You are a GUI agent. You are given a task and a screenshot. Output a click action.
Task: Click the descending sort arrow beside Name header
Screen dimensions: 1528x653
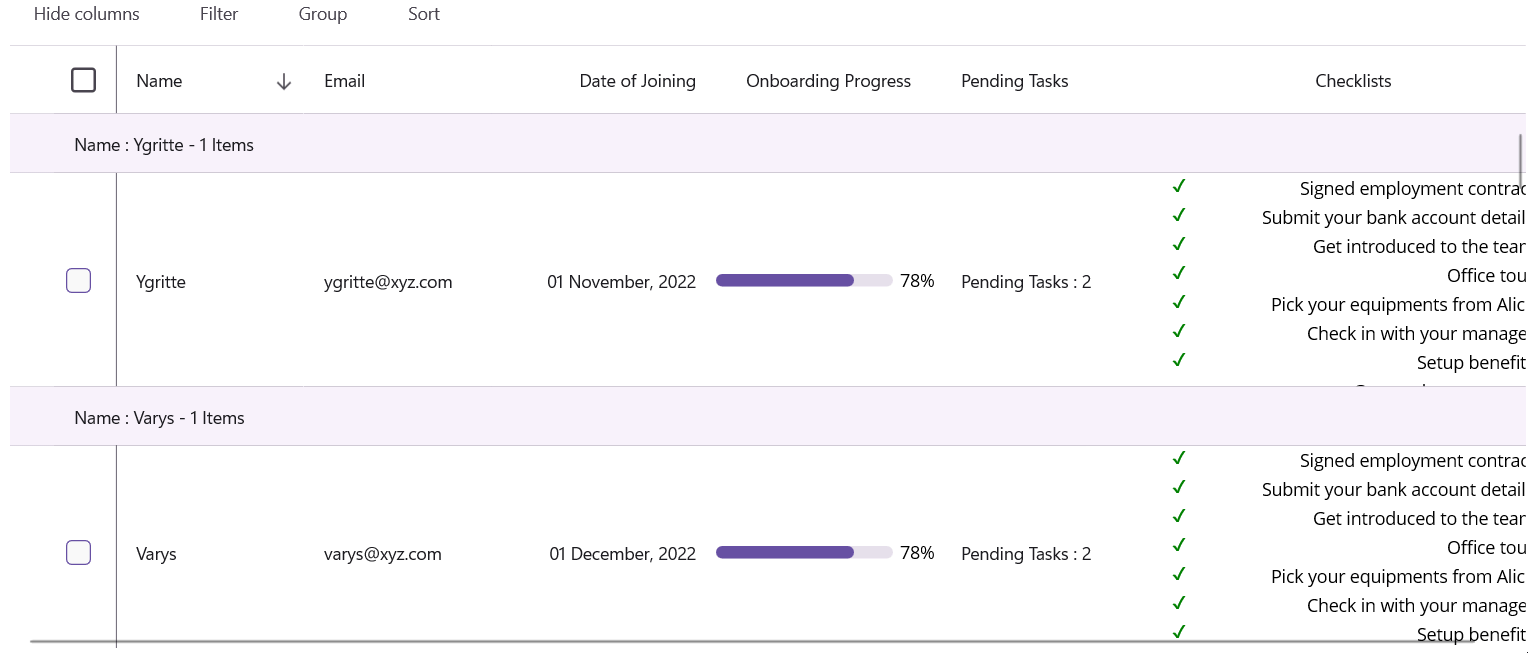[284, 81]
